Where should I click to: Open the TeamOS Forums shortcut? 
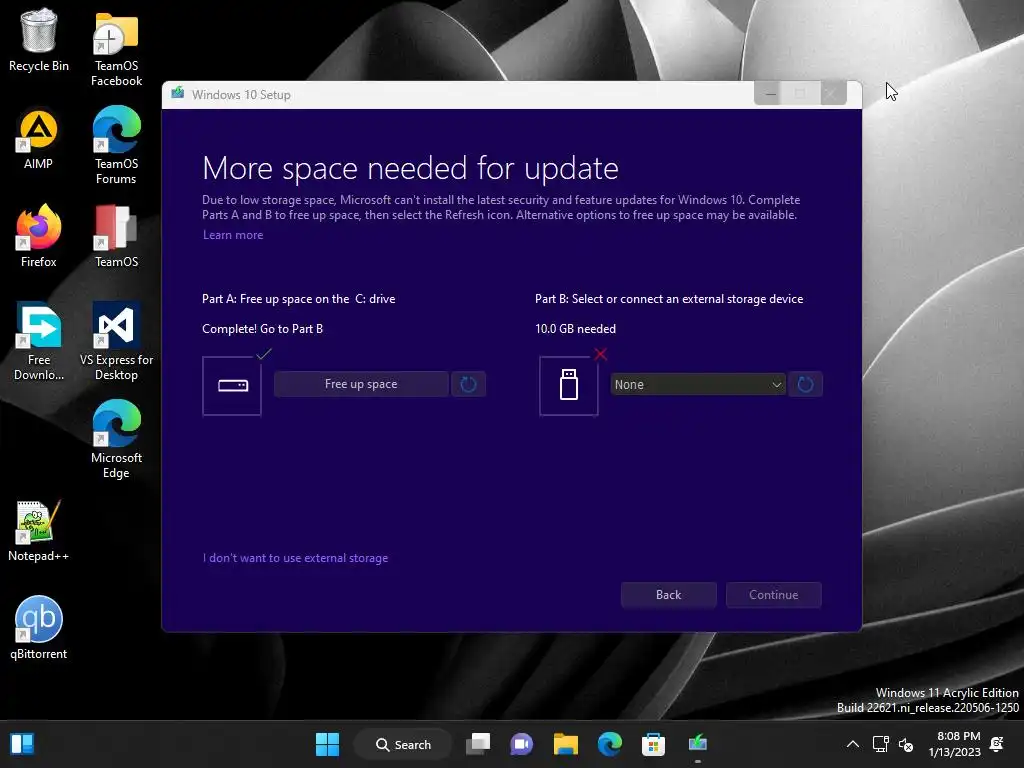pos(116,146)
